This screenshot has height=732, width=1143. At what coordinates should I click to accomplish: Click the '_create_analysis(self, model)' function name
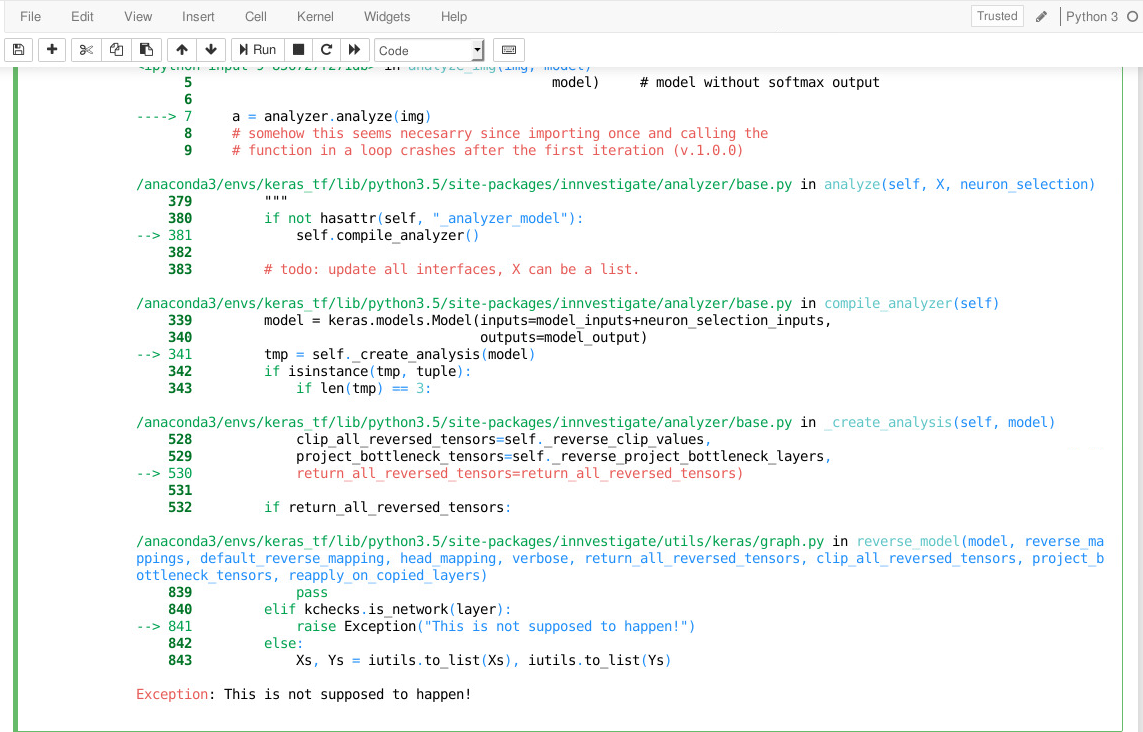click(x=940, y=423)
